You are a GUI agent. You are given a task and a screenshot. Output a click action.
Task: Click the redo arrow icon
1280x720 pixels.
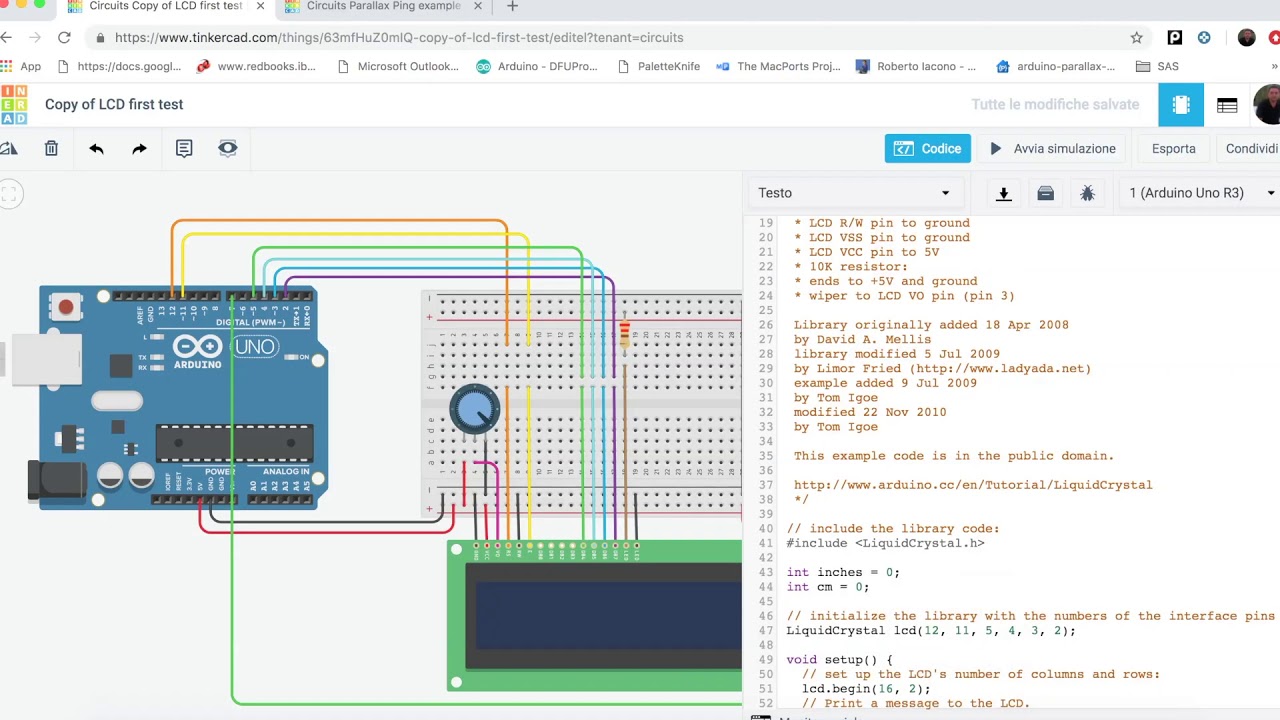pyautogui.click(x=139, y=148)
